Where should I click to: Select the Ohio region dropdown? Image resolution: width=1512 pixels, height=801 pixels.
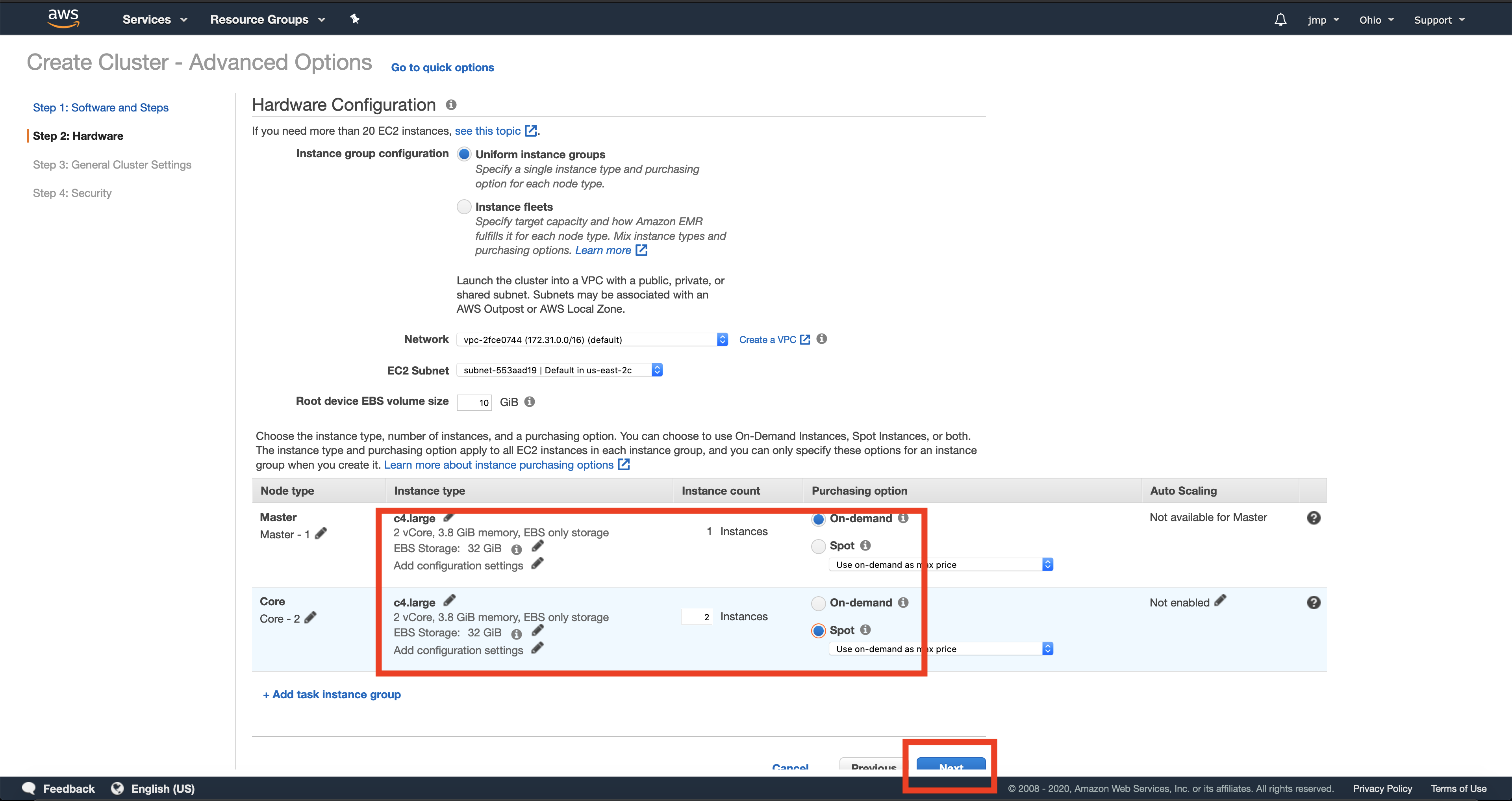[1374, 18]
